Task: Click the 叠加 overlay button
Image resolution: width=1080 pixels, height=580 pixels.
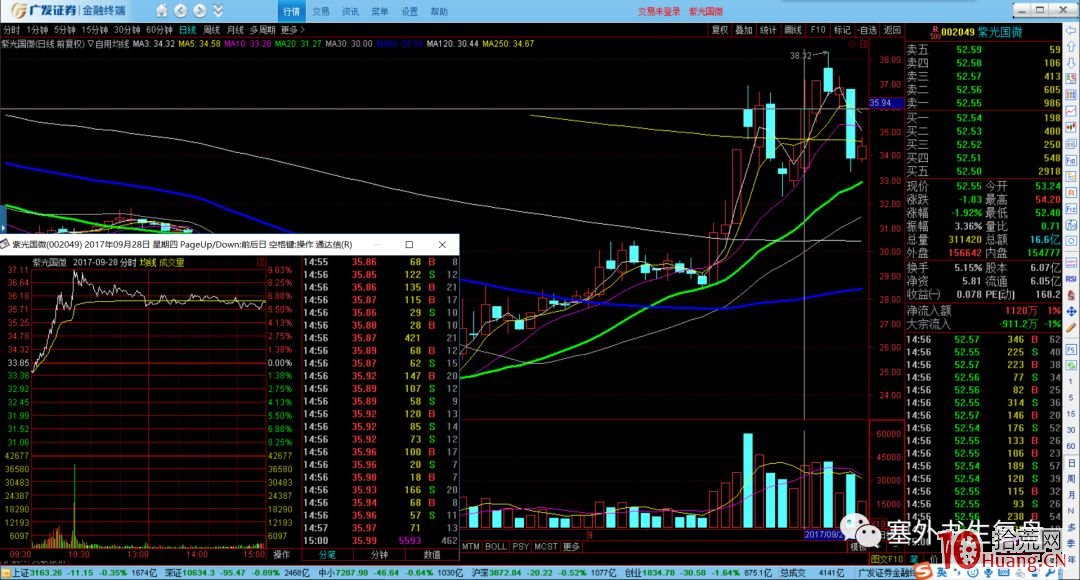Action: (x=744, y=30)
